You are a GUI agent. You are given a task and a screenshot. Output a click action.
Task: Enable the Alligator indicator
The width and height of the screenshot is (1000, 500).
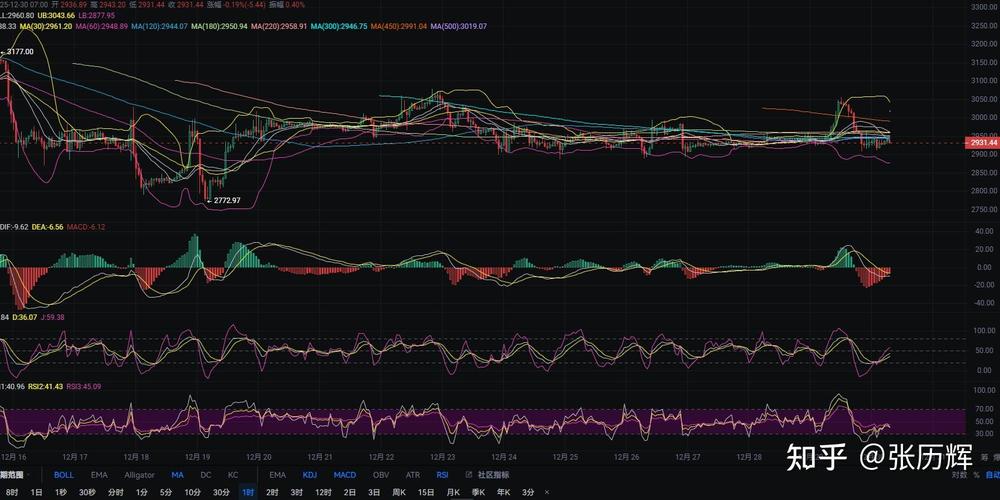click(x=139, y=475)
